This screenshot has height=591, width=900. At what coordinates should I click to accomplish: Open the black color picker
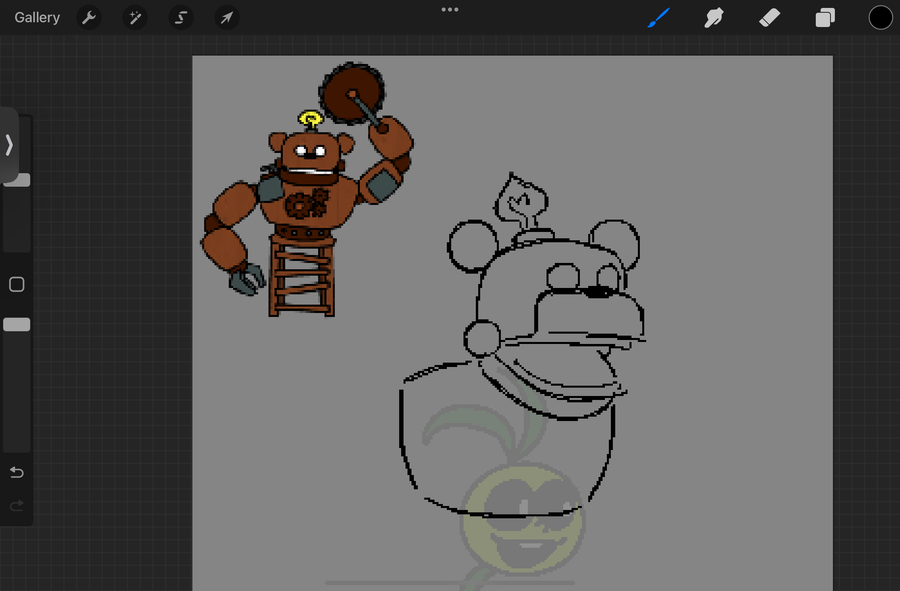tap(880, 18)
